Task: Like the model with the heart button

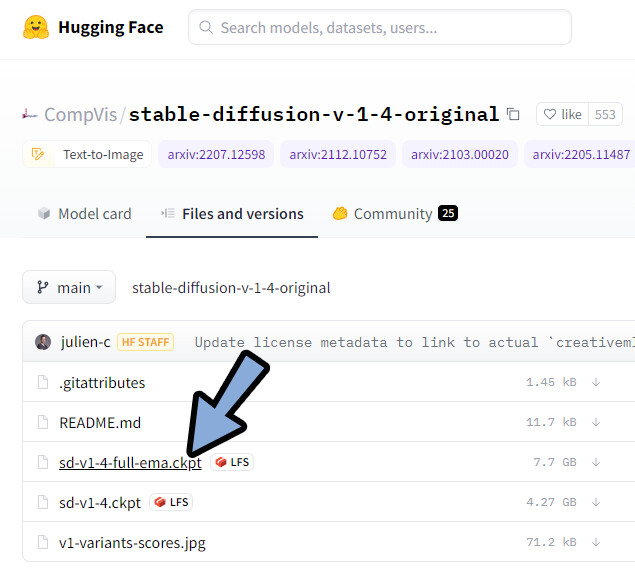Action: pos(562,115)
